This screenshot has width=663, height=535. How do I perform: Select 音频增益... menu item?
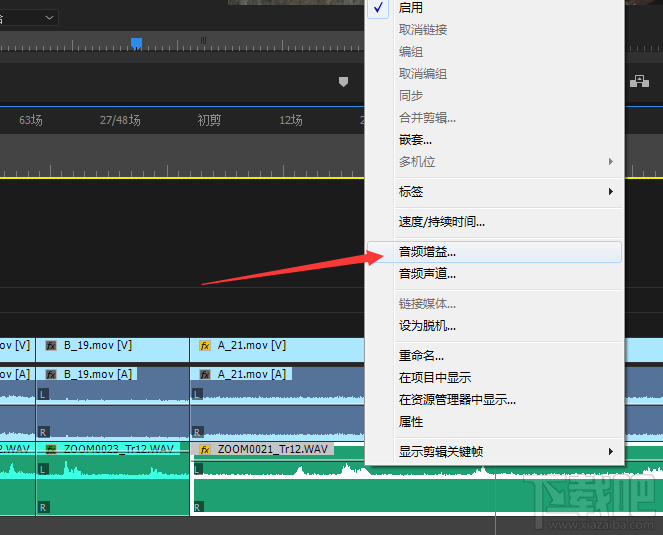[x=495, y=252]
